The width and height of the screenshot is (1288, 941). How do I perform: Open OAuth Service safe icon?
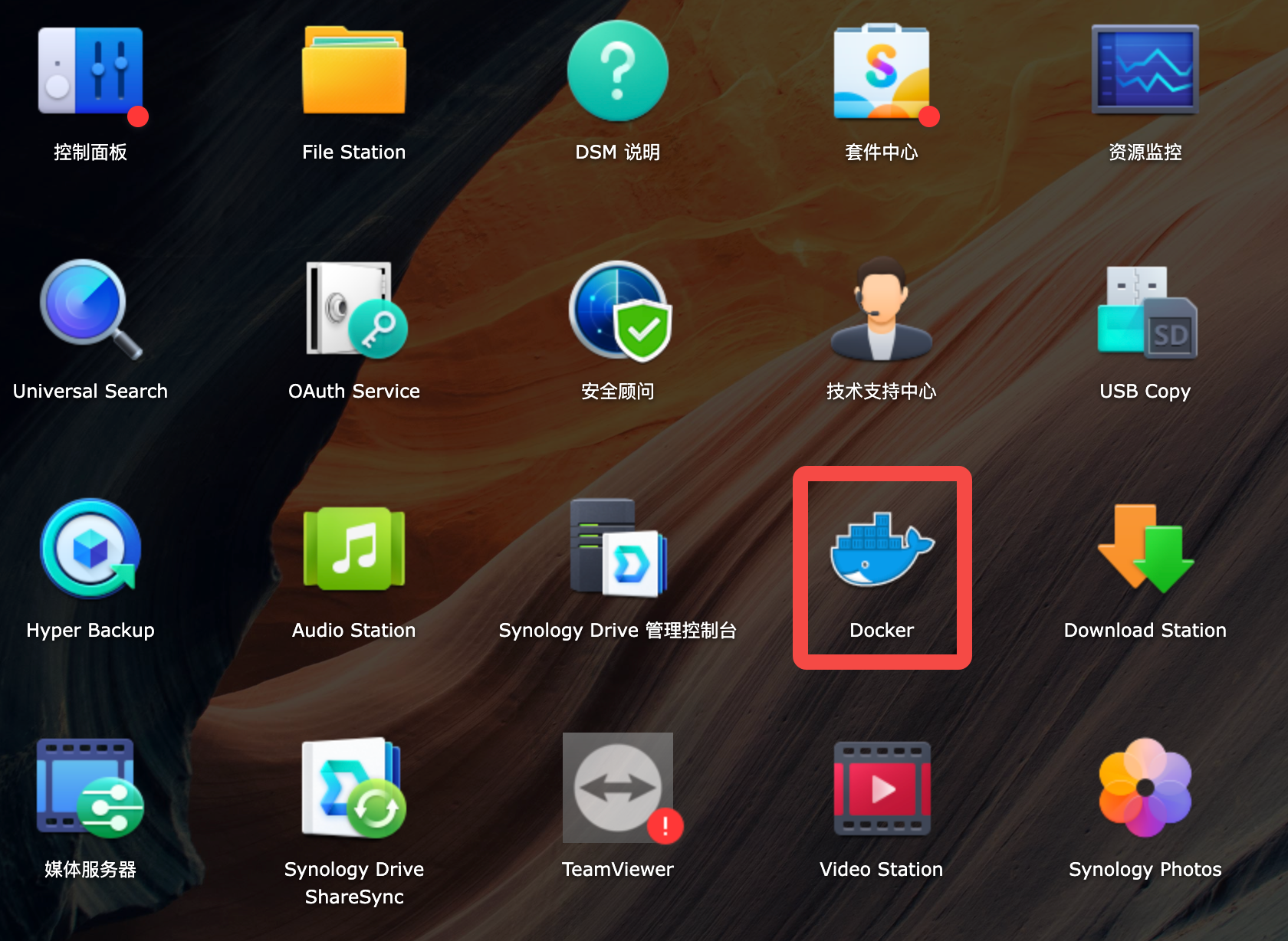(x=356, y=310)
